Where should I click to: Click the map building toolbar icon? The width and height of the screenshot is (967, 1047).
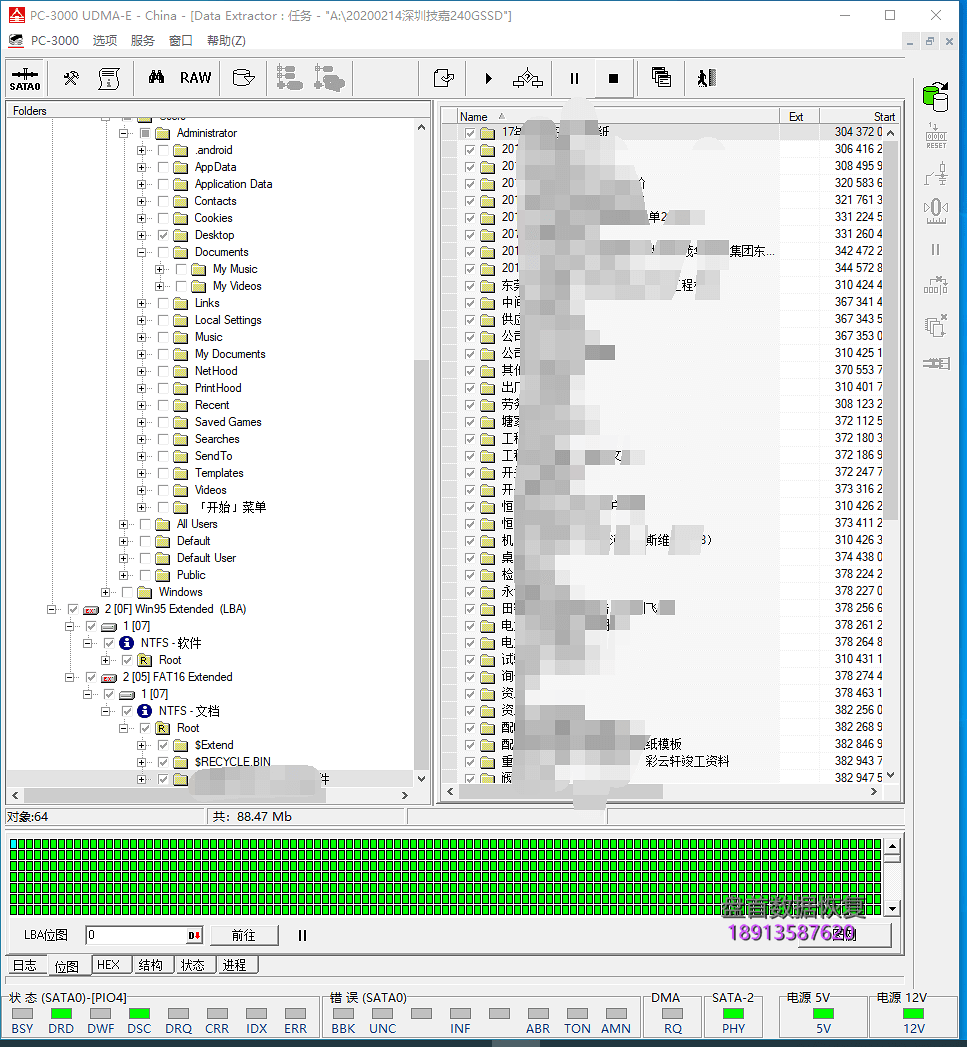(528, 79)
